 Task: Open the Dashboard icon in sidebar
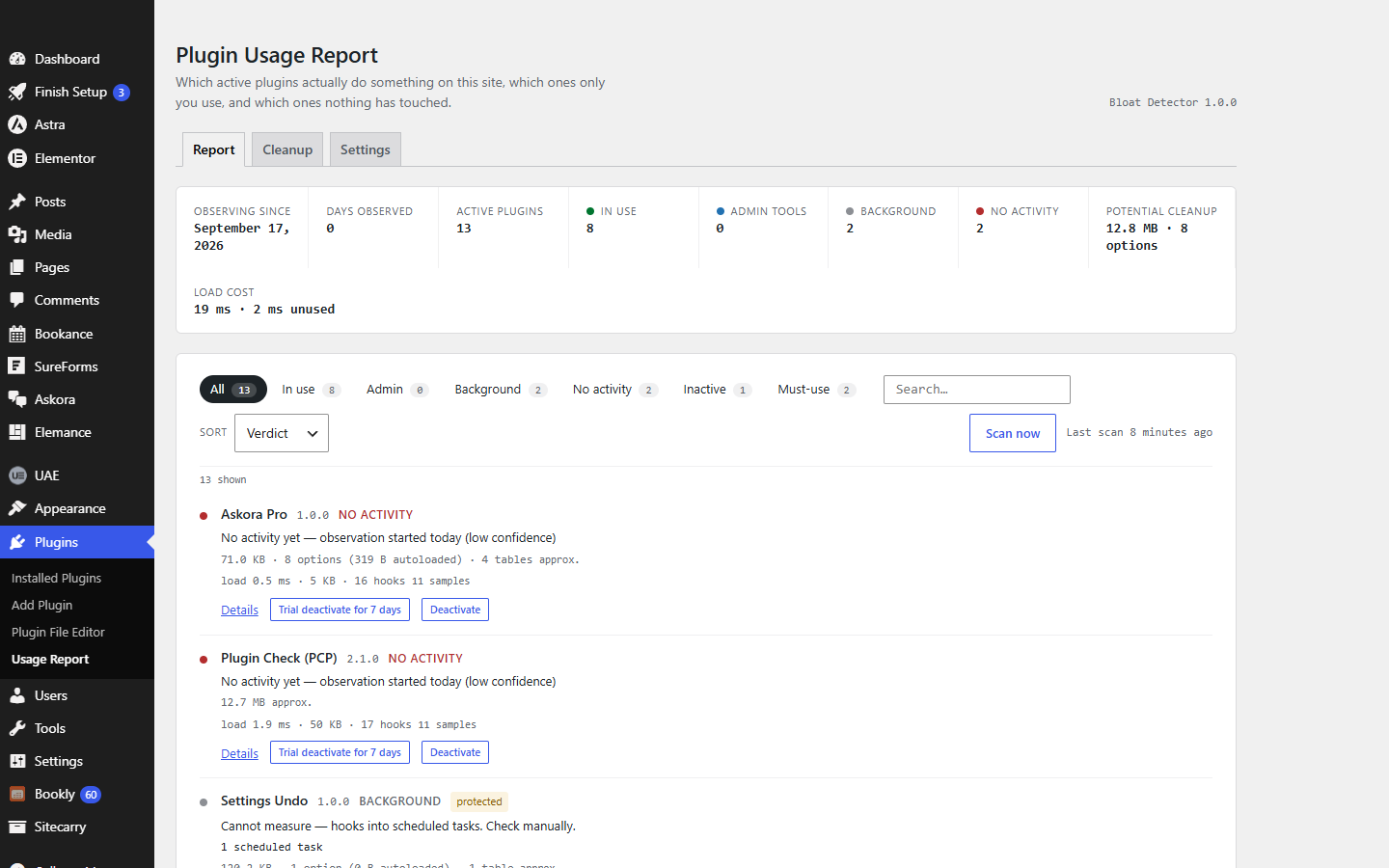click(x=17, y=59)
